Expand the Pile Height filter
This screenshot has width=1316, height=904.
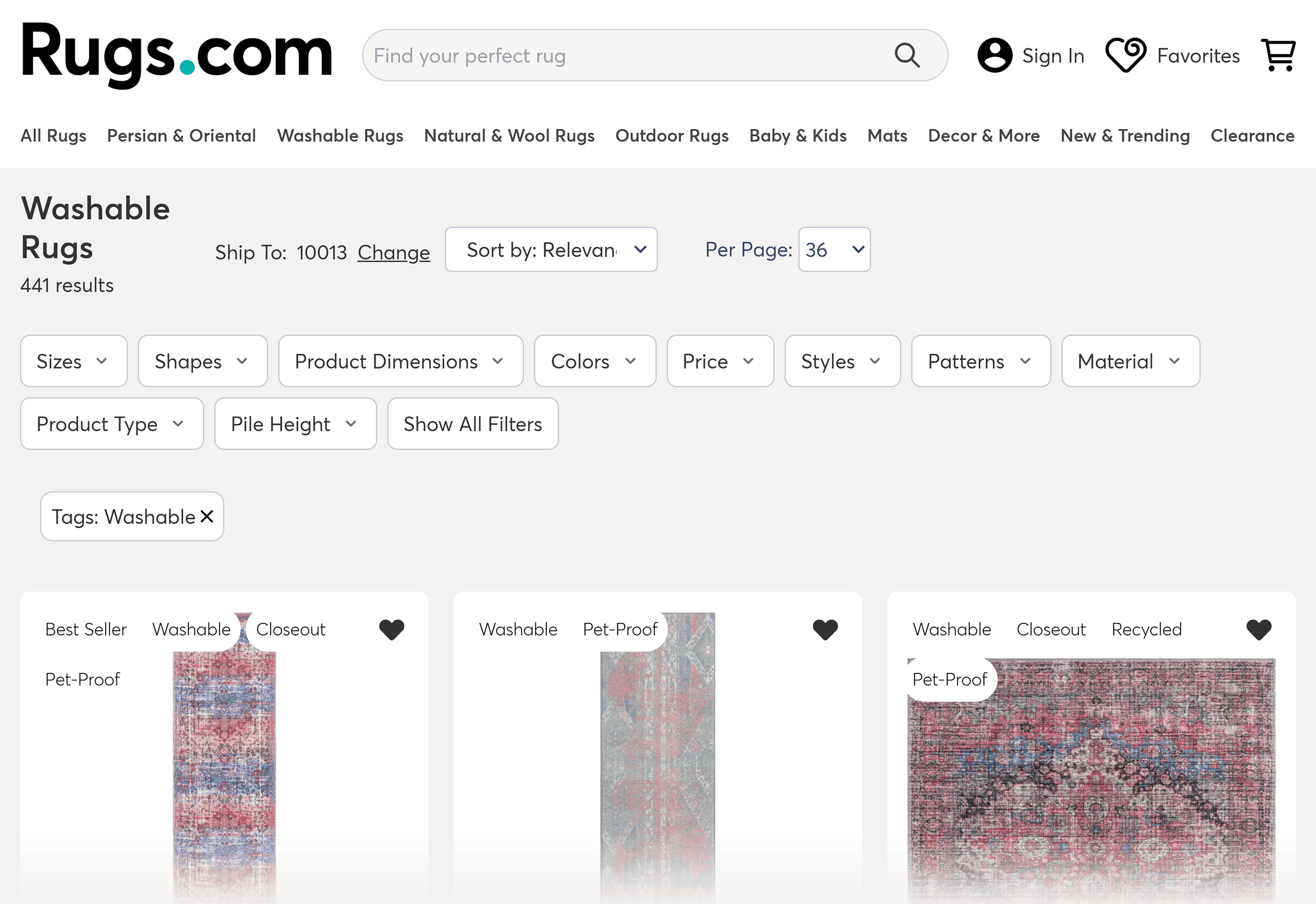(x=295, y=424)
